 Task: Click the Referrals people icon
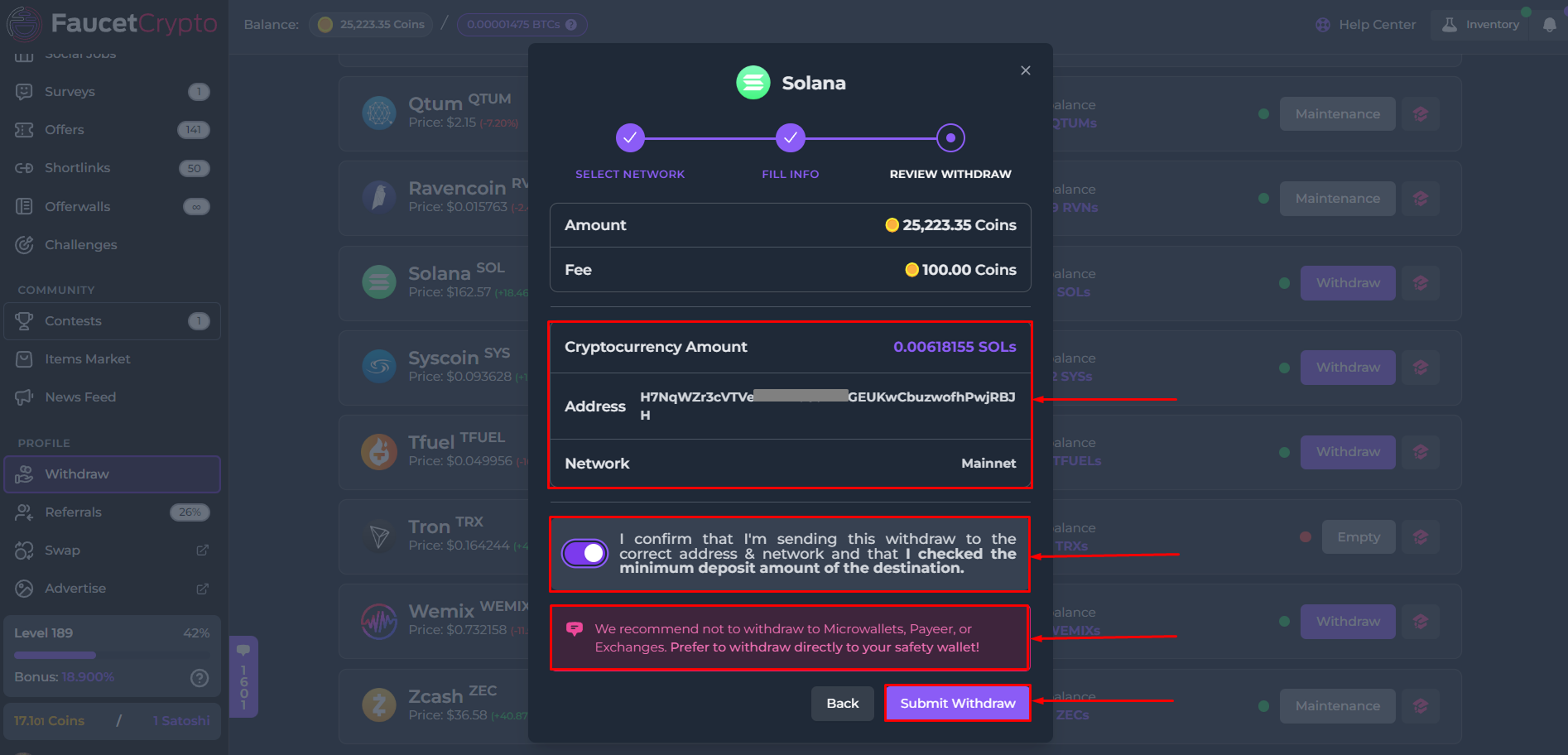24,512
